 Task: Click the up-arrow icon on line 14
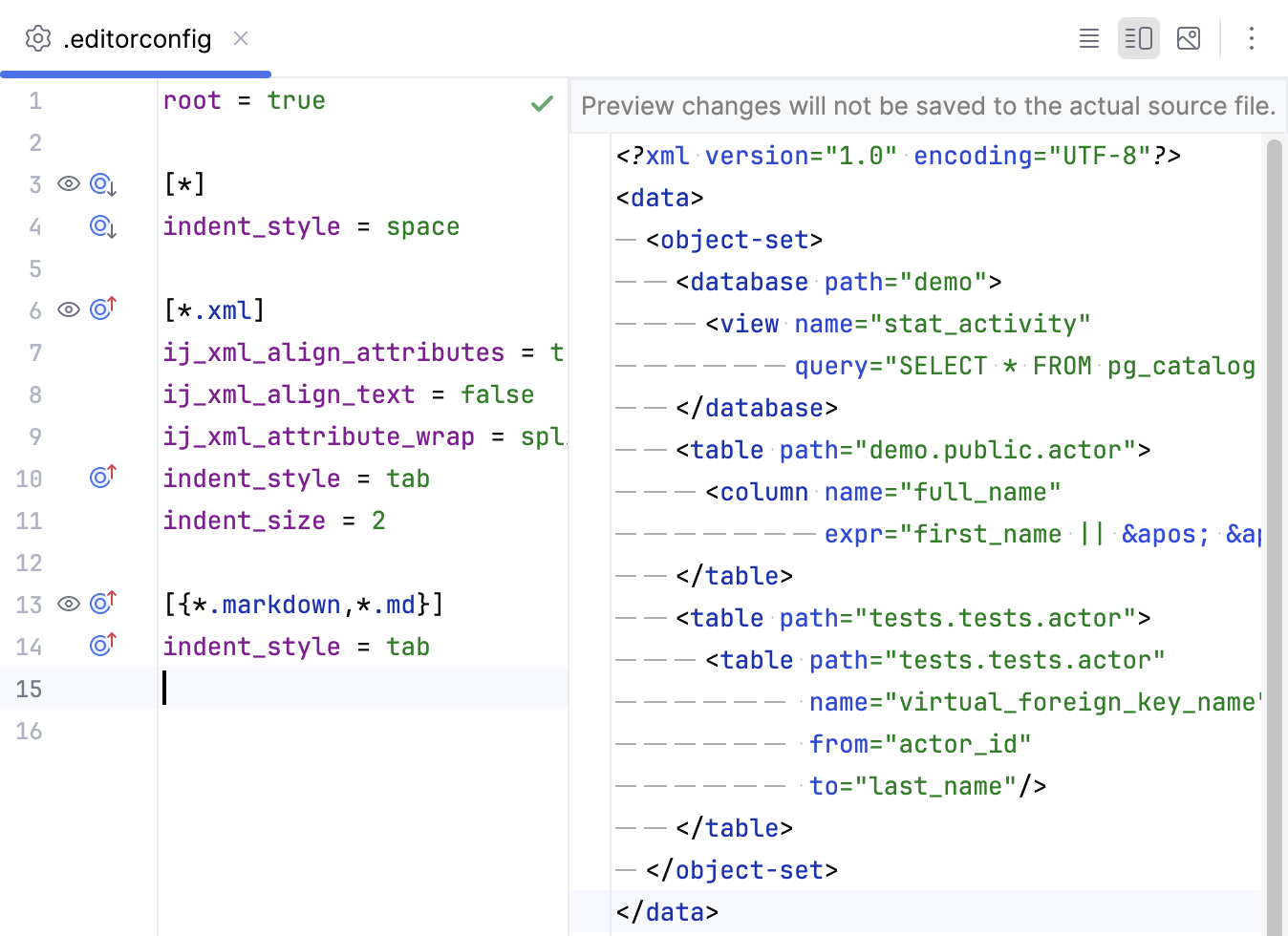(102, 646)
